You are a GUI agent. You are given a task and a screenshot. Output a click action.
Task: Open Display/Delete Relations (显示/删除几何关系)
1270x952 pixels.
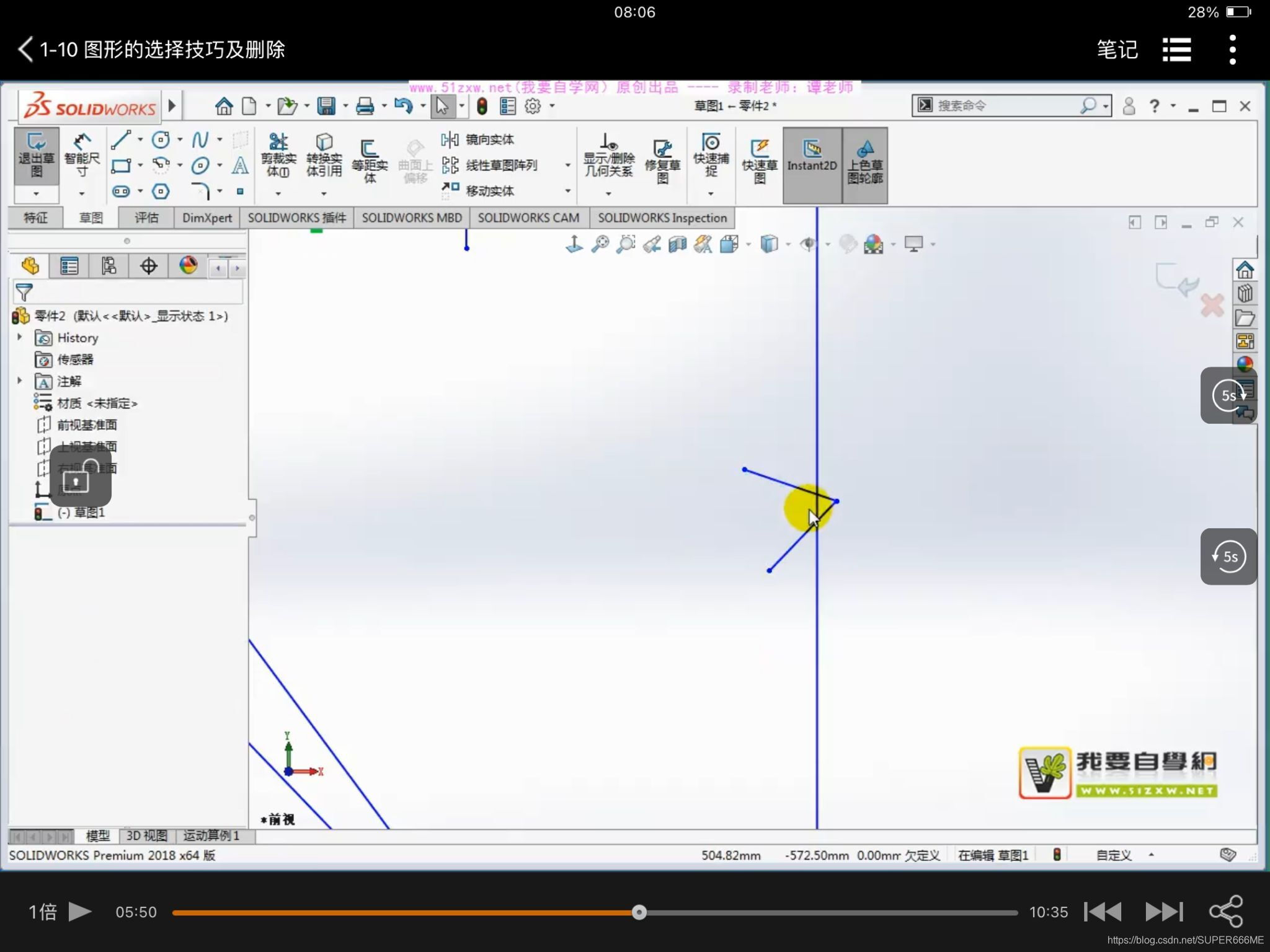(x=608, y=156)
